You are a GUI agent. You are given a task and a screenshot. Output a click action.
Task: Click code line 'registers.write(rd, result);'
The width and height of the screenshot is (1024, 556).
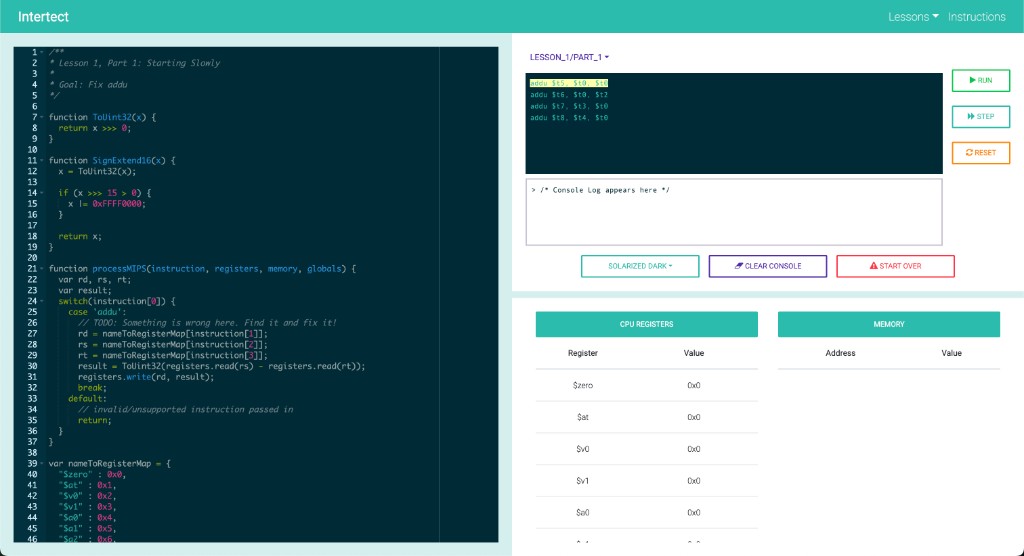click(x=146, y=377)
